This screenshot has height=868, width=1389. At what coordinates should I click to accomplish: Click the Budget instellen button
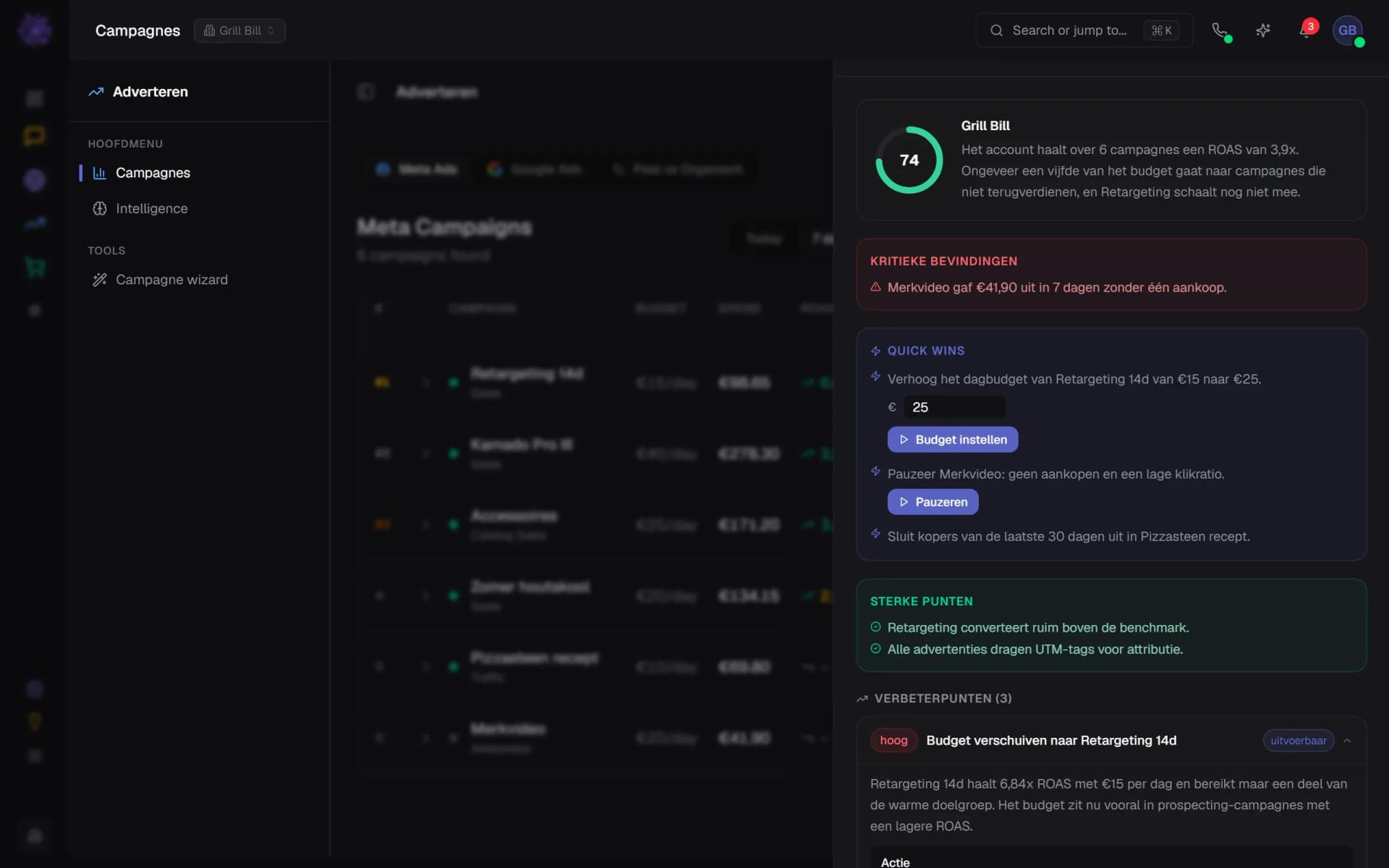click(x=953, y=440)
